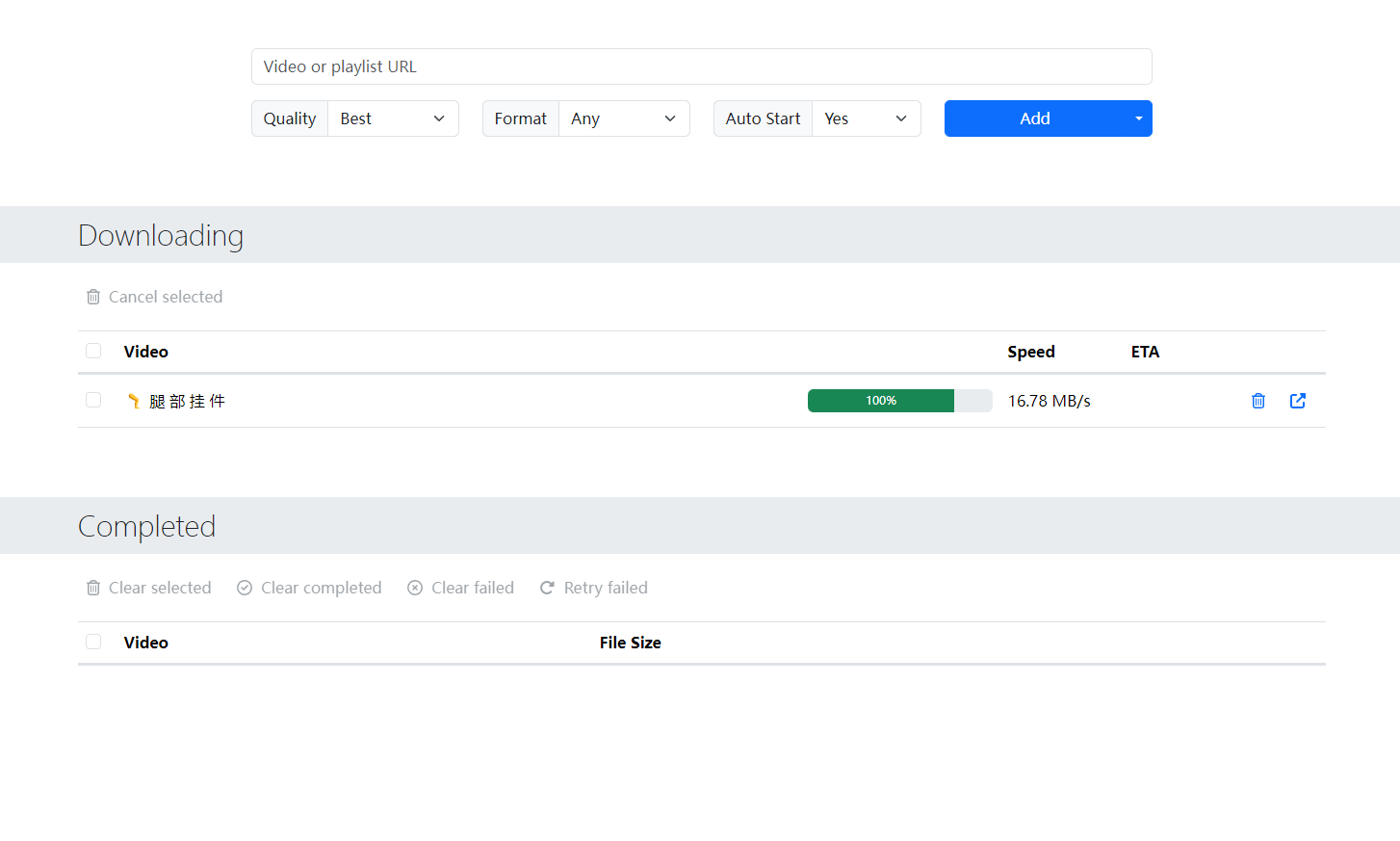The height and width of the screenshot is (841, 1400).
Task: Click the ETA column header
Action: [1145, 352]
